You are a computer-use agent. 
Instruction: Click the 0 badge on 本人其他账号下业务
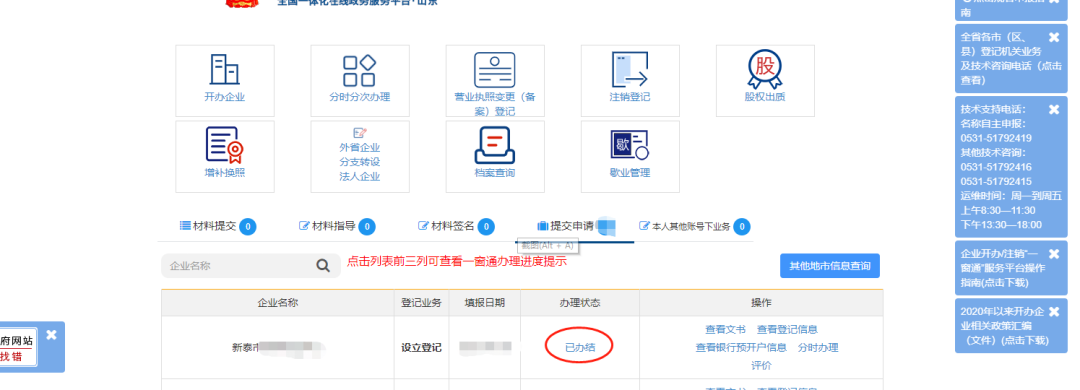741,226
